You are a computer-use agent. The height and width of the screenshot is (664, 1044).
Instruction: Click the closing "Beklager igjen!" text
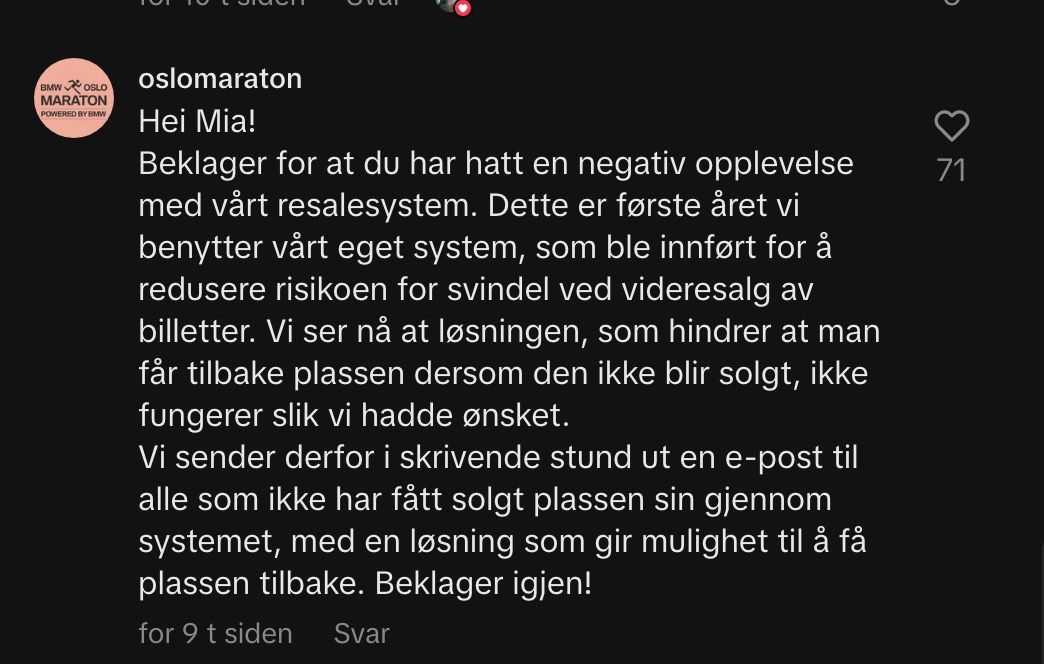click(483, 583)
